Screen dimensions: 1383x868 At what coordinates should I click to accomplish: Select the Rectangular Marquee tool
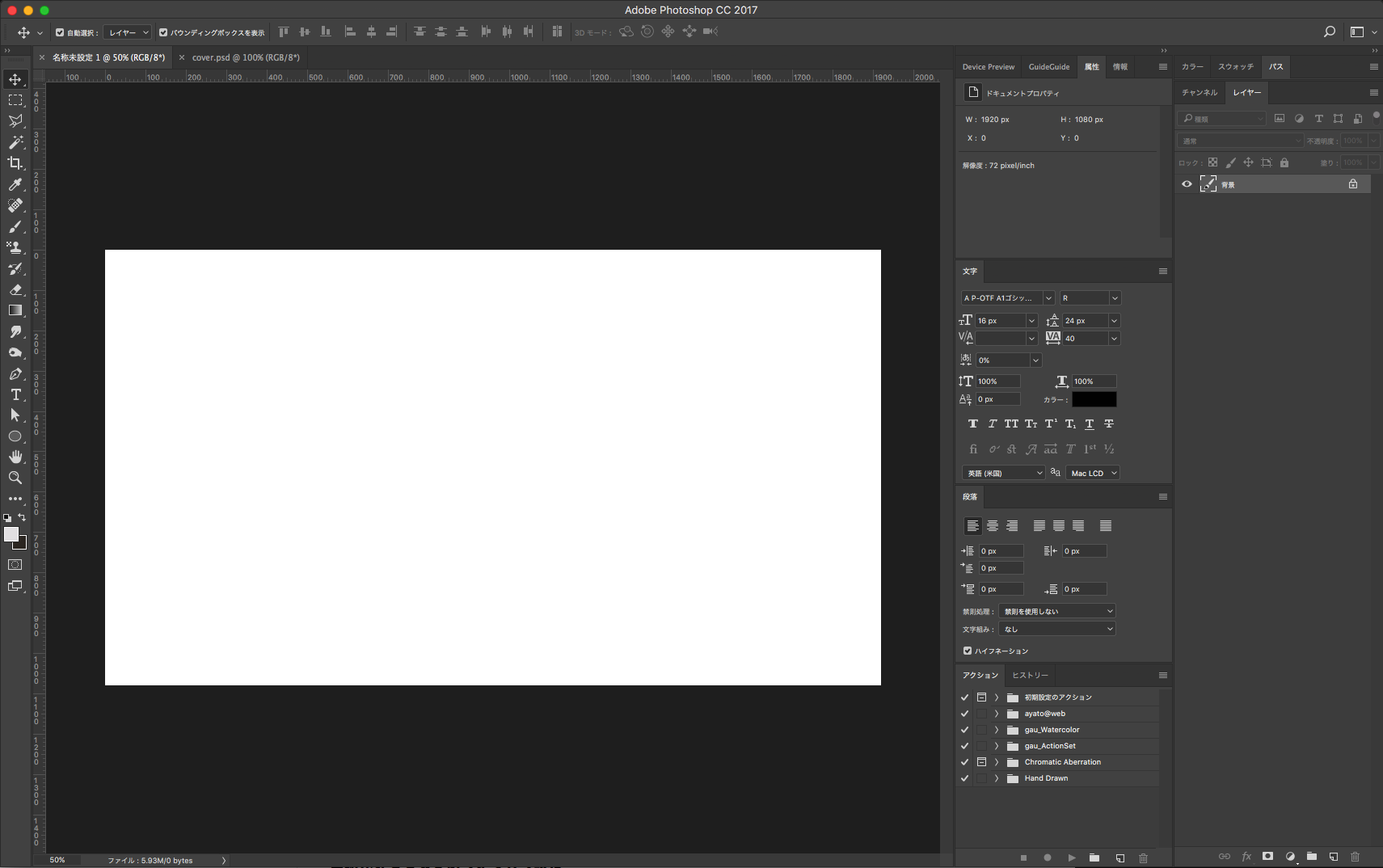tap(15, 100)
